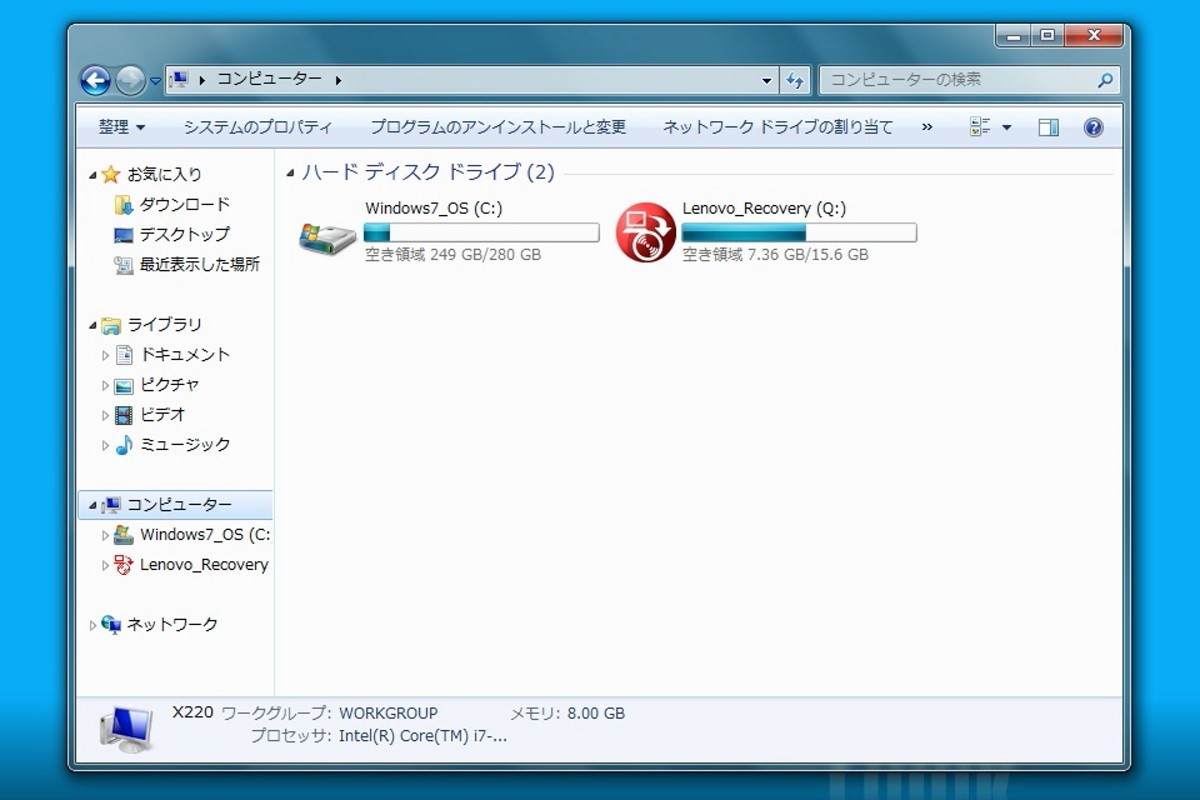The height and width of the screenshot is (800, 1200).
Task: Open デスクトップ in favorites
Action: (185, 234)
